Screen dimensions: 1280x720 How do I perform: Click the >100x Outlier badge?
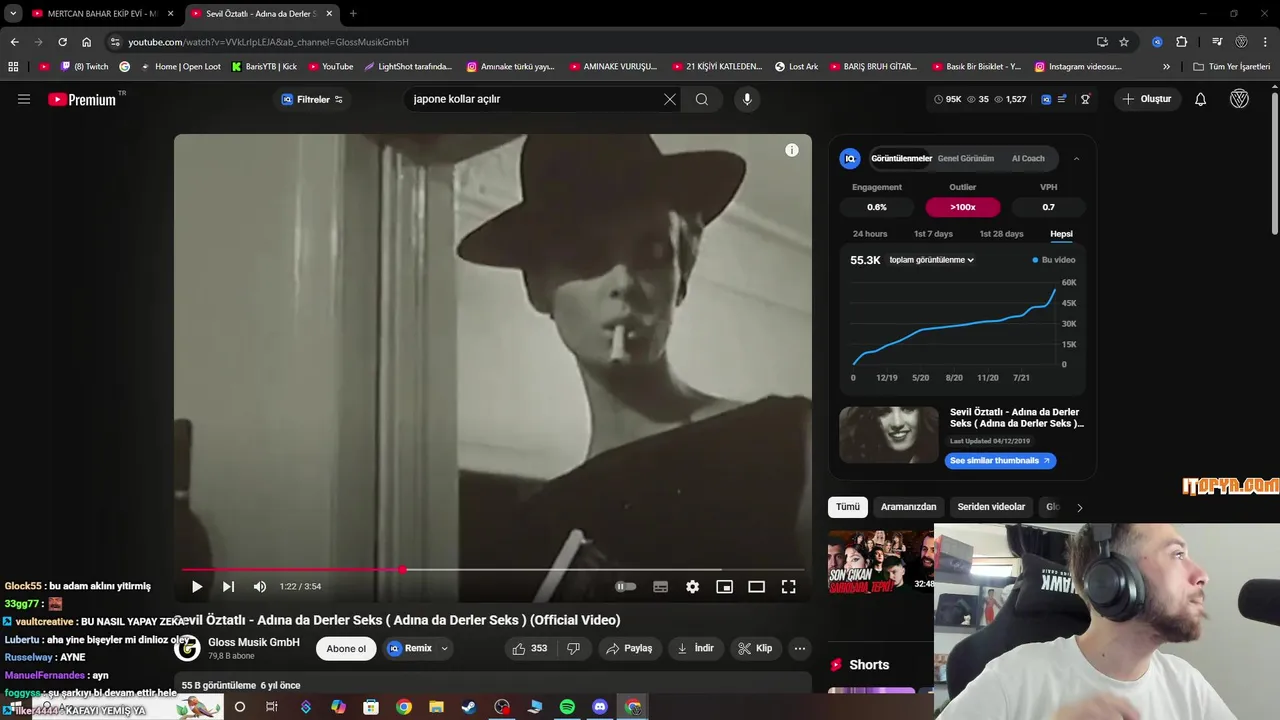[x=963, y=207]
